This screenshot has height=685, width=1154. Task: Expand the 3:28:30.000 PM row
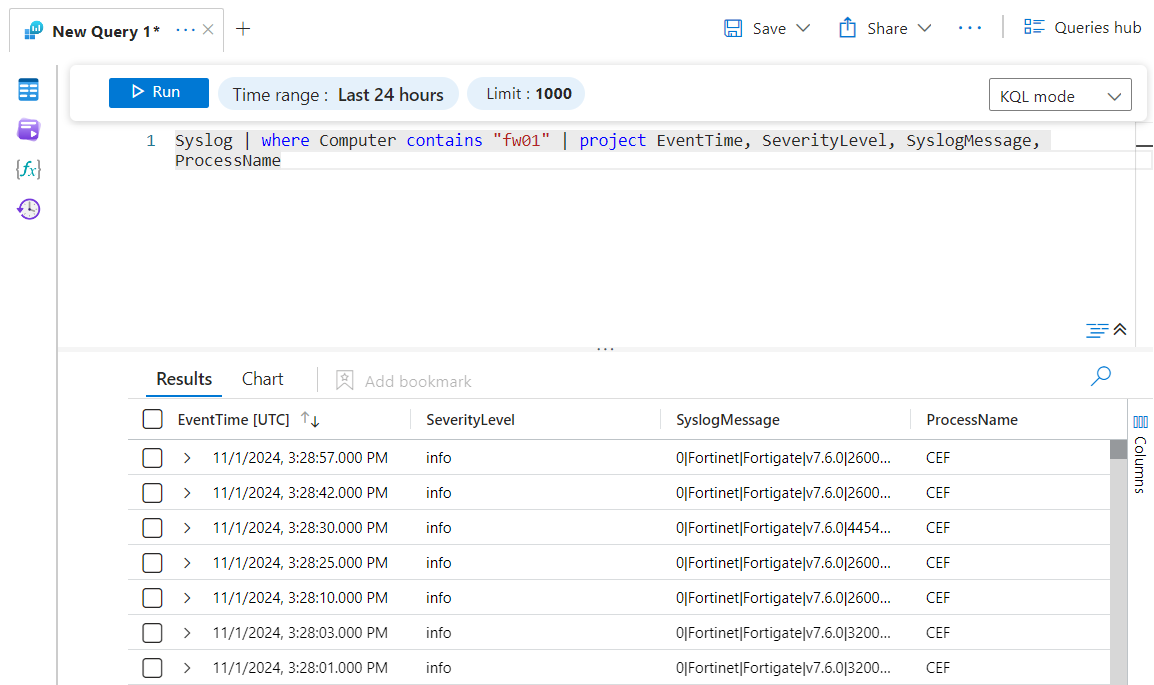coord(187,528)
